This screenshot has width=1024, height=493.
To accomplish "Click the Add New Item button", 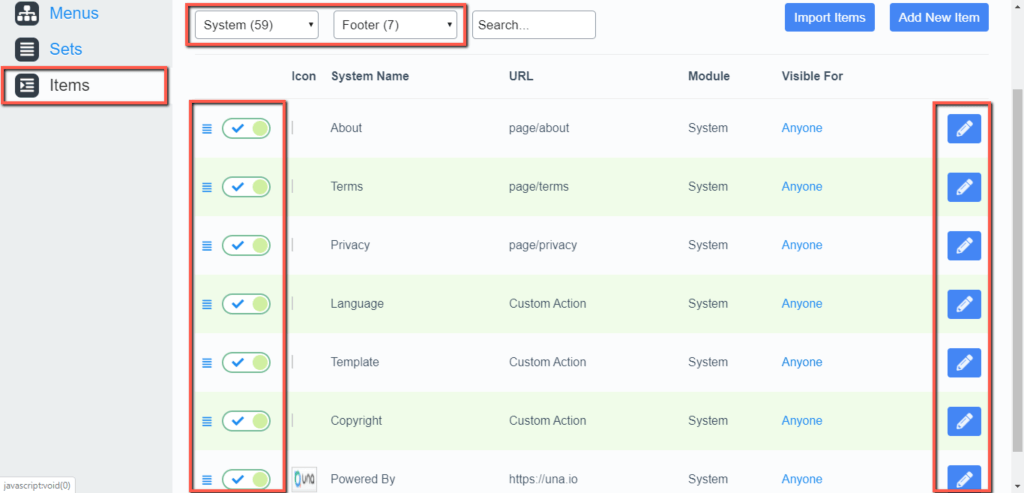I will (x=939, y=18).
